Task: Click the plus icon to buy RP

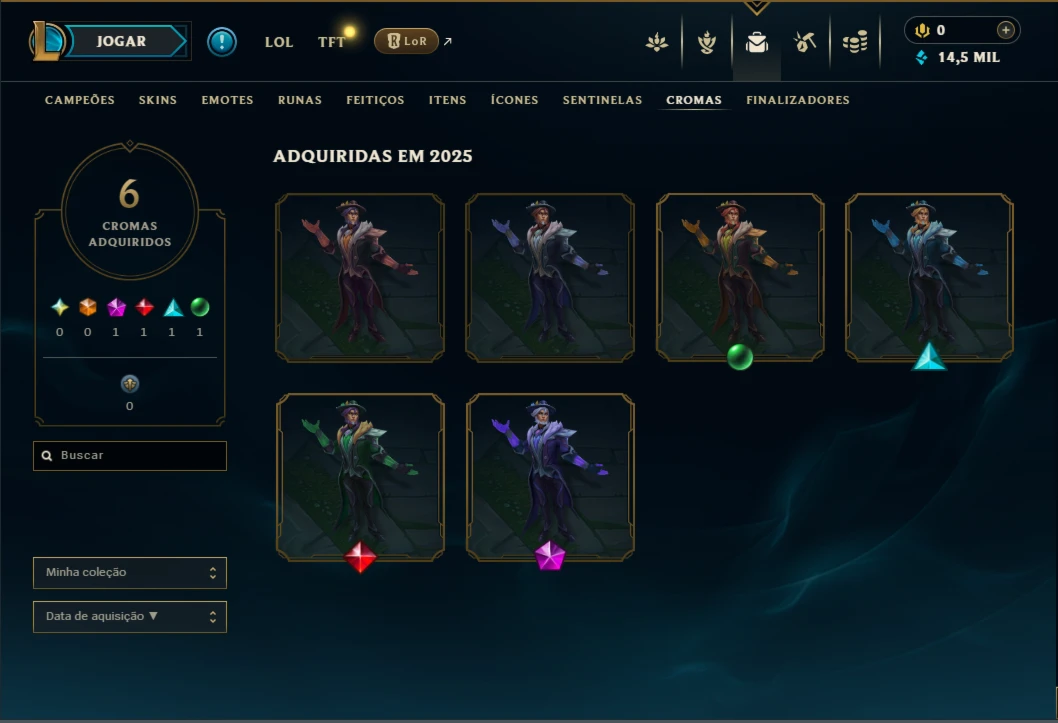Action: [1005, 30]
